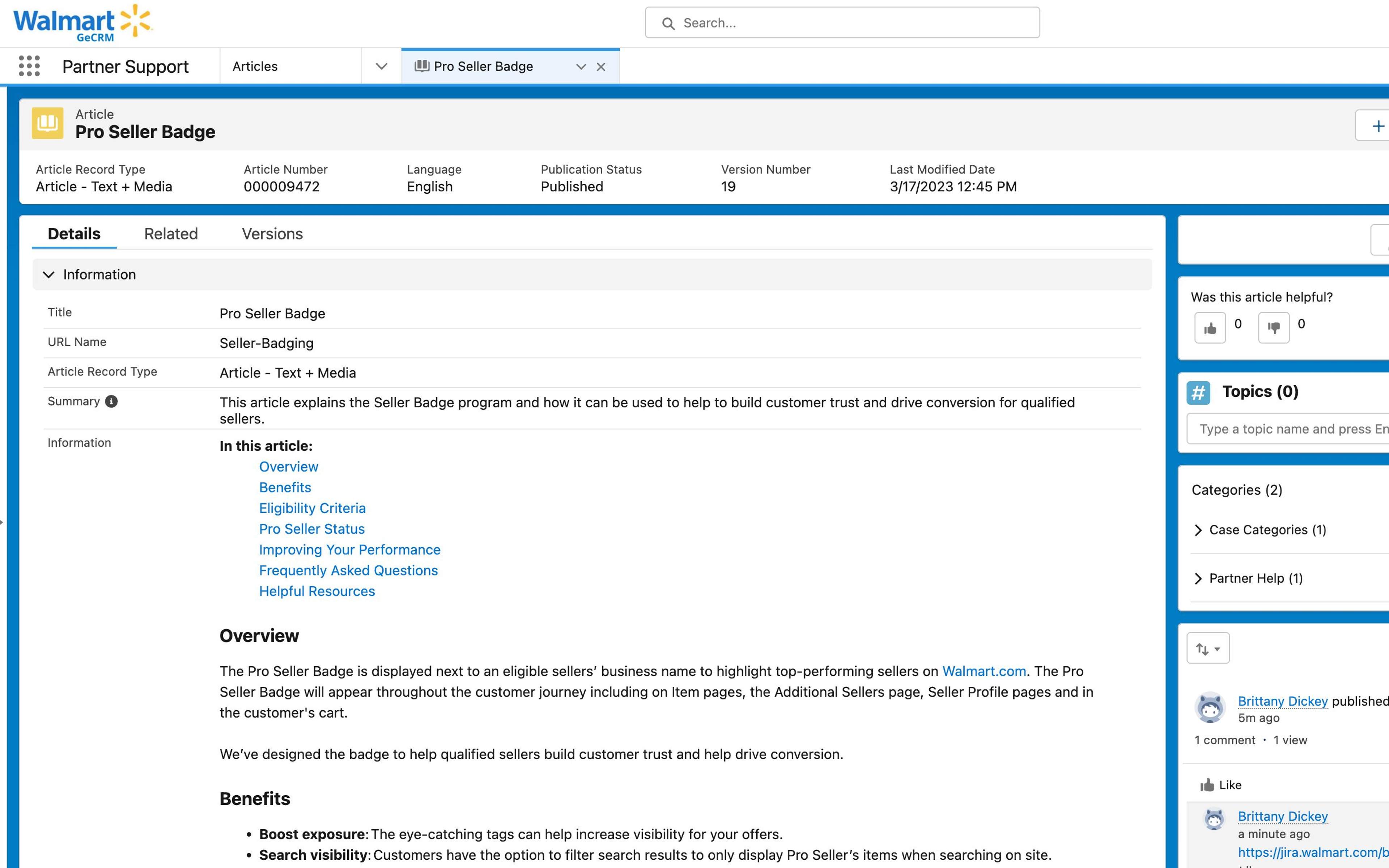The image size is (1389, 868).
Task: Click the 'Partner Support' app name
Action: point(125,67)
